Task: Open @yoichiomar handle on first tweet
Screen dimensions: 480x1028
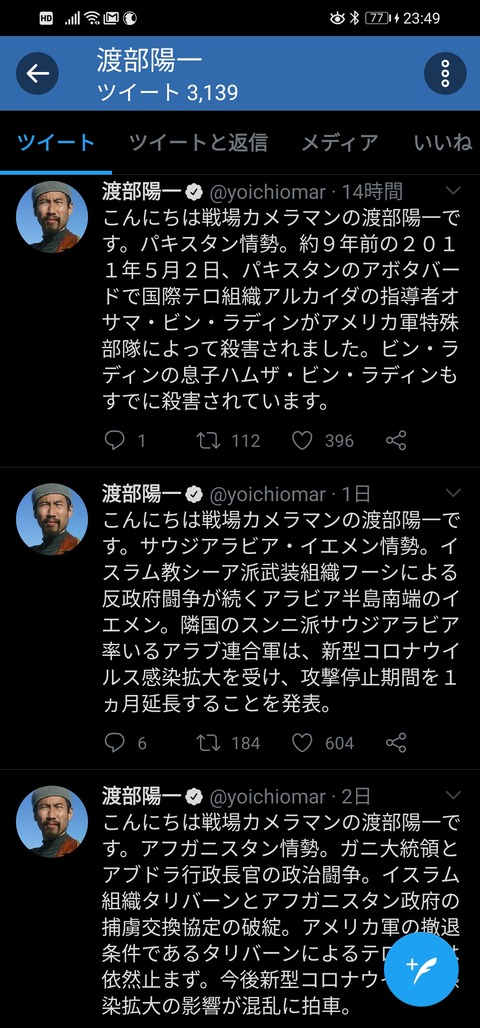Action: 268,192
